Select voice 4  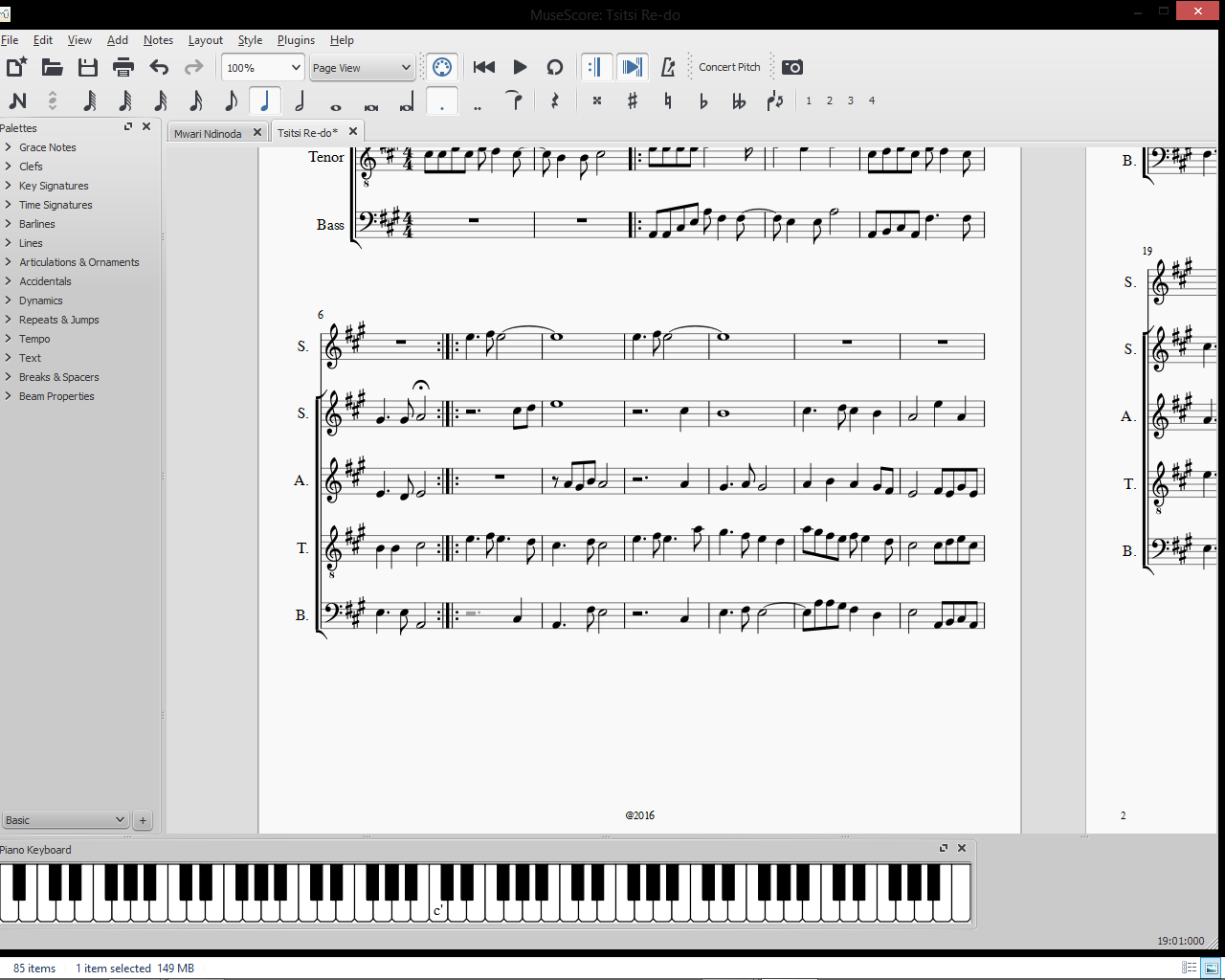(872, 100)
